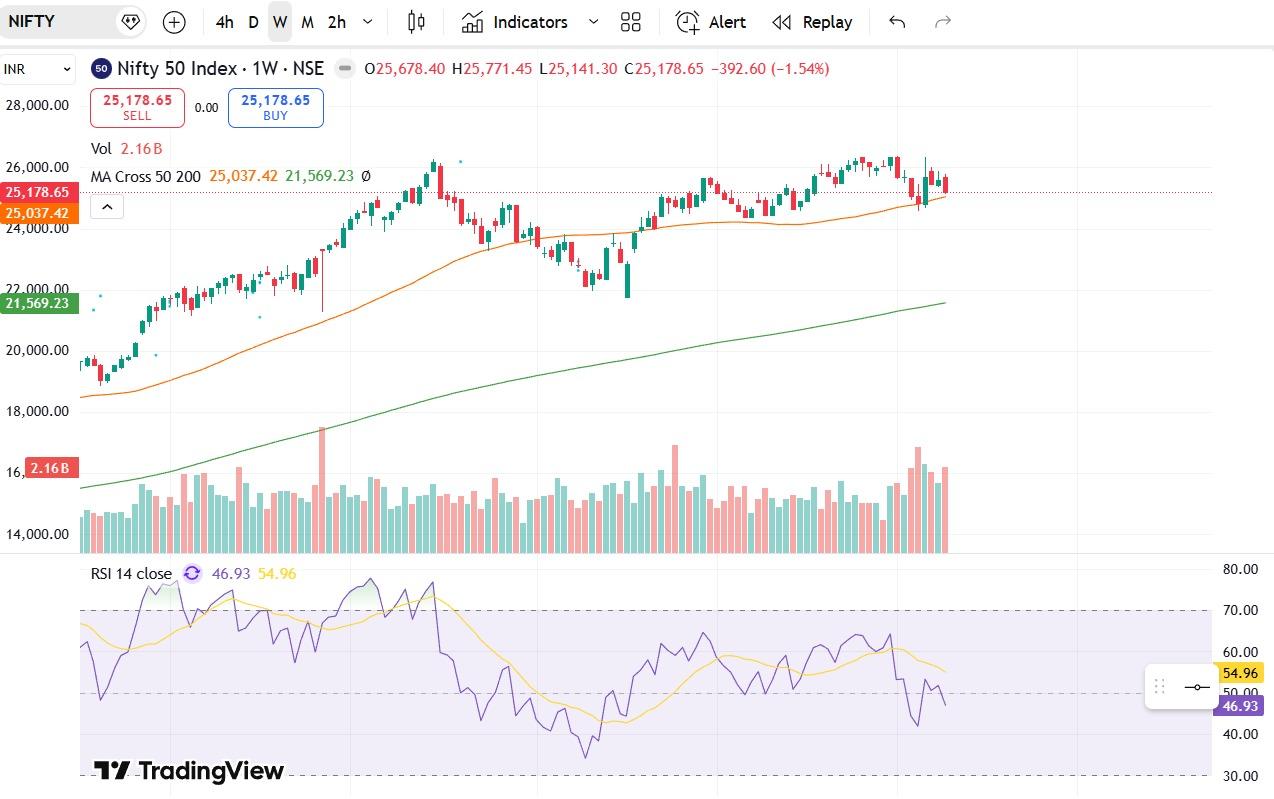Click the close price C25,178.65 value
This screenshot has height=799, width=1274.
[x=664, y=68]
